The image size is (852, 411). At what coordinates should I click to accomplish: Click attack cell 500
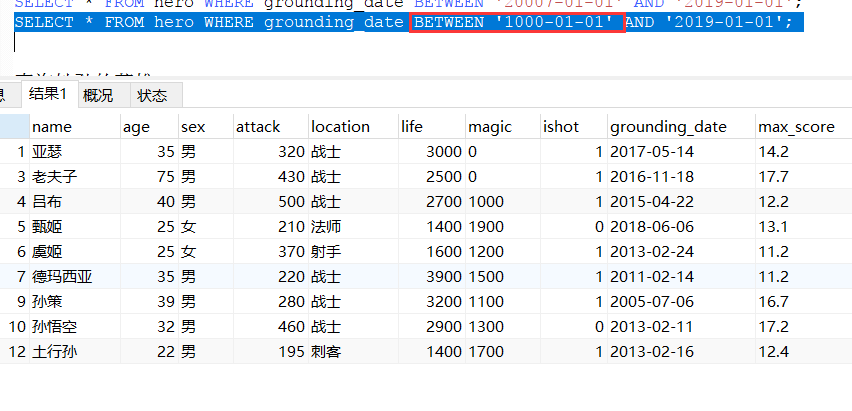[271, 202]
